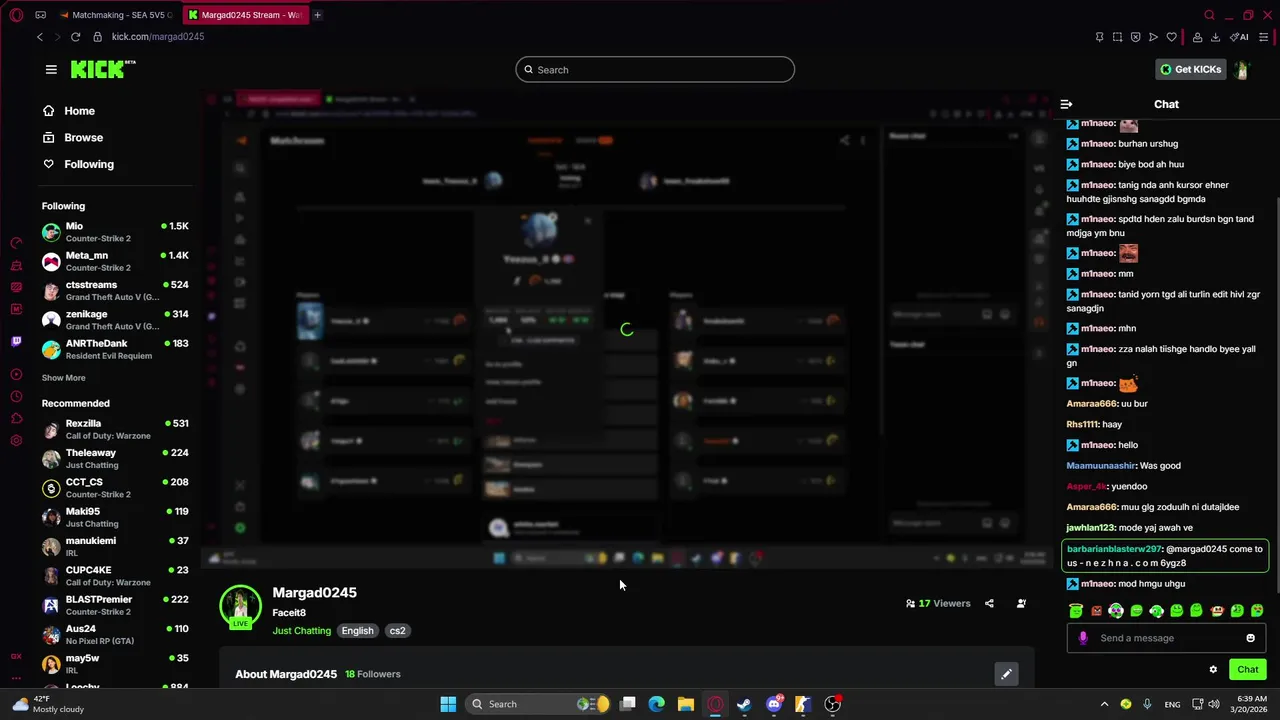Open Following in the sidebar menu
The height and width of the screenshot is (720, 1280).
79,164
